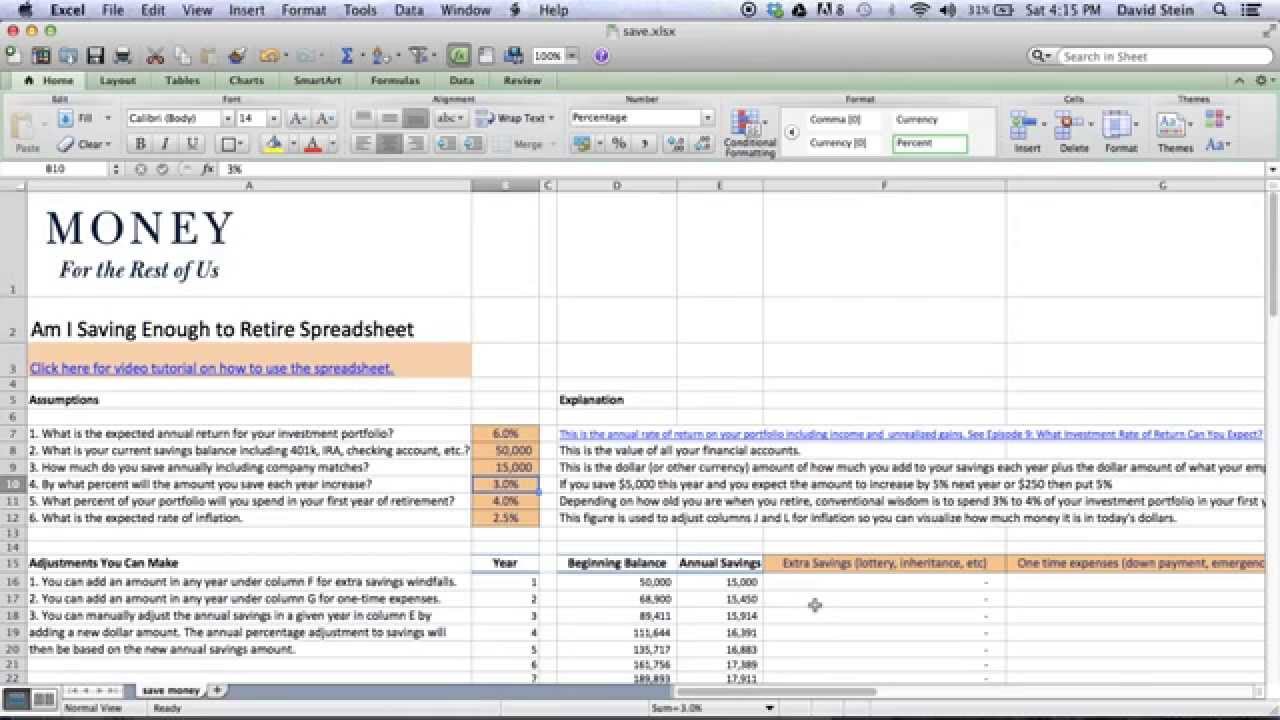The image size is (1280, 720).
Task: Apply the Currency cell style
Action: [x=930, y=119]
